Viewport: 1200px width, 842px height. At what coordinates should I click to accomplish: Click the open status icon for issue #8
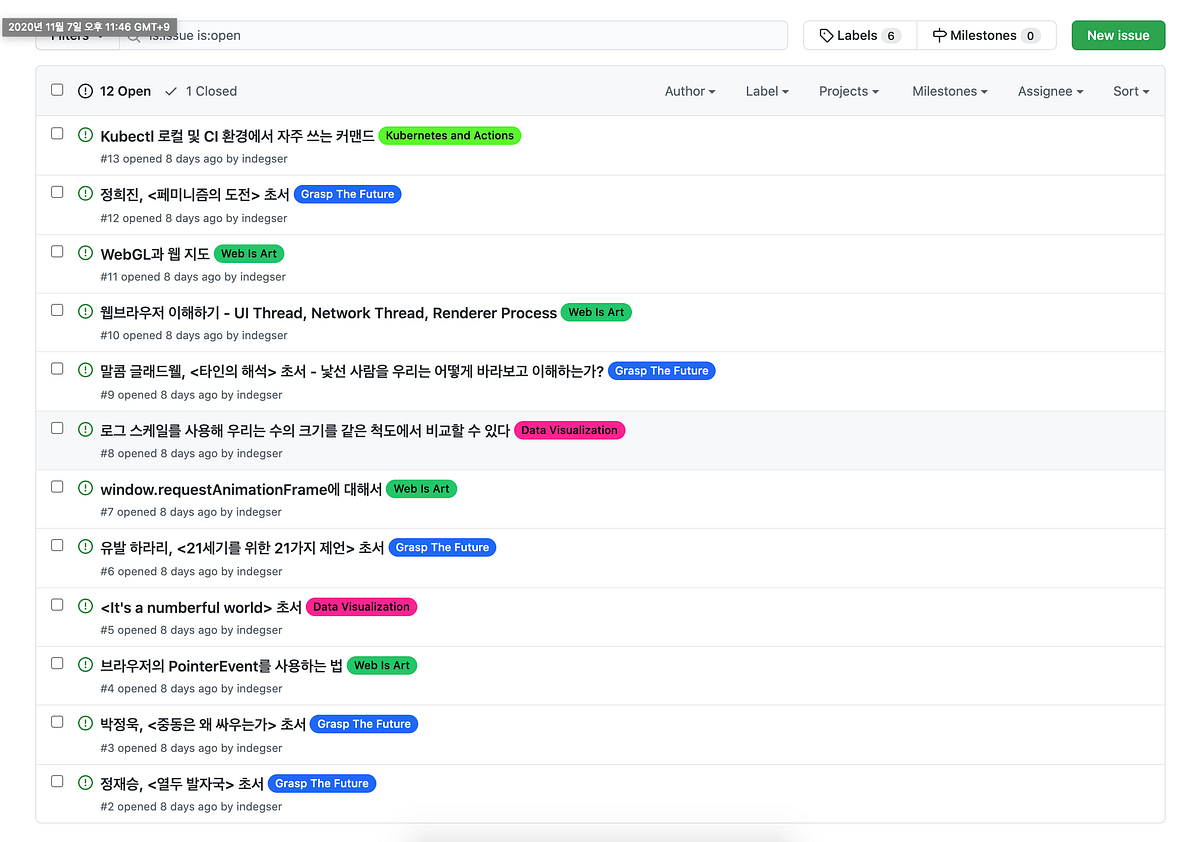pyautogui.click(x=85, y=429)
